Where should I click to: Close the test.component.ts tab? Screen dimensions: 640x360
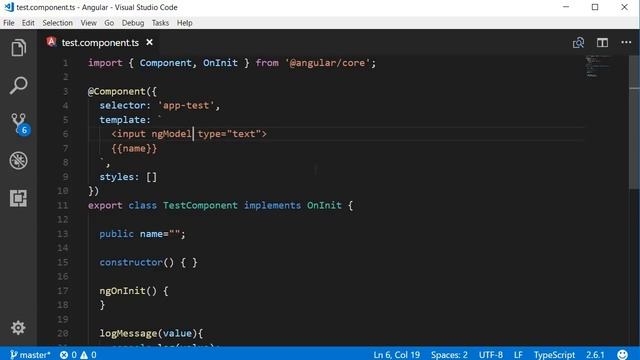149,42
